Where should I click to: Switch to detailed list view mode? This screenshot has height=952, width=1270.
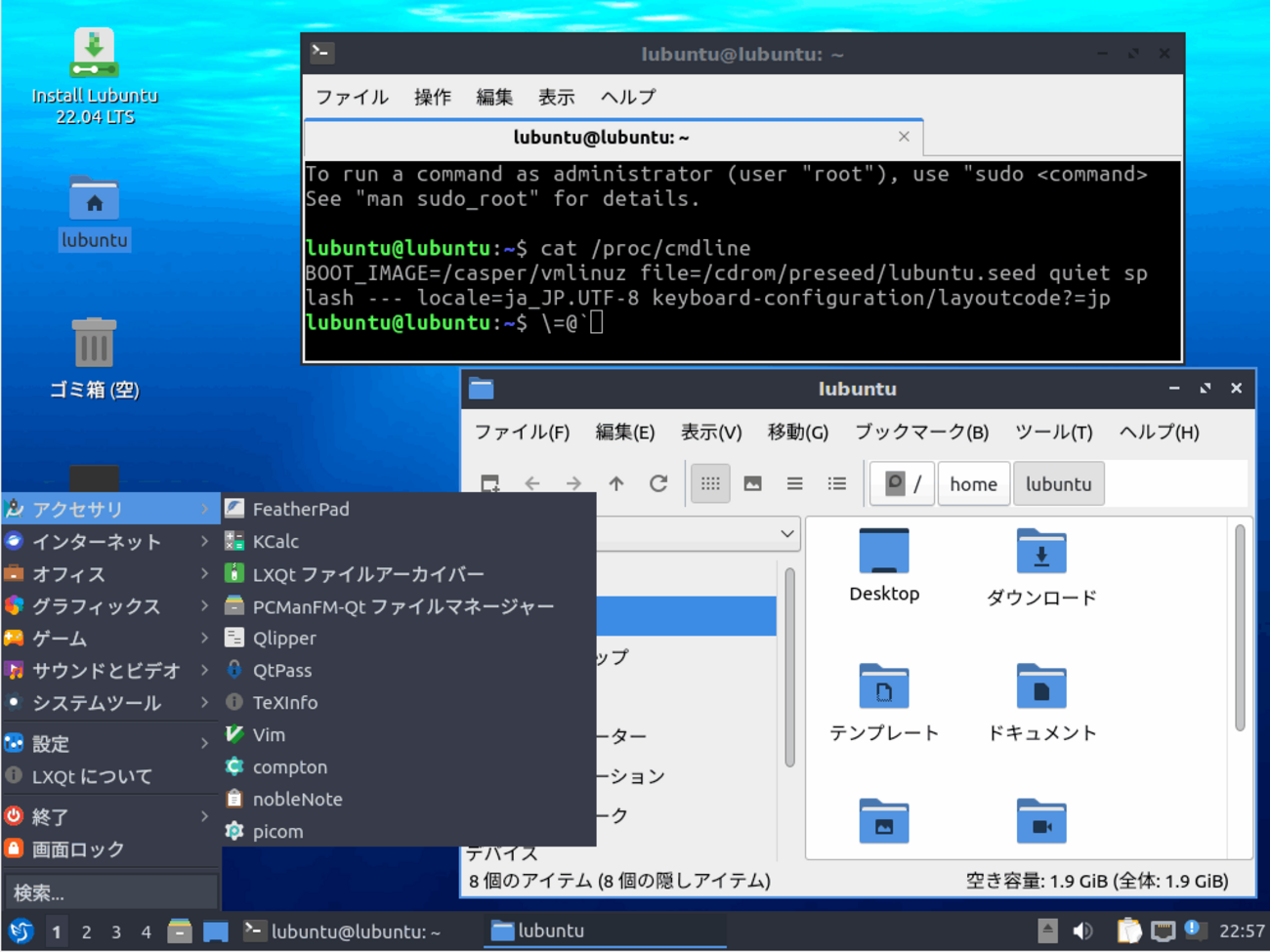836,483
